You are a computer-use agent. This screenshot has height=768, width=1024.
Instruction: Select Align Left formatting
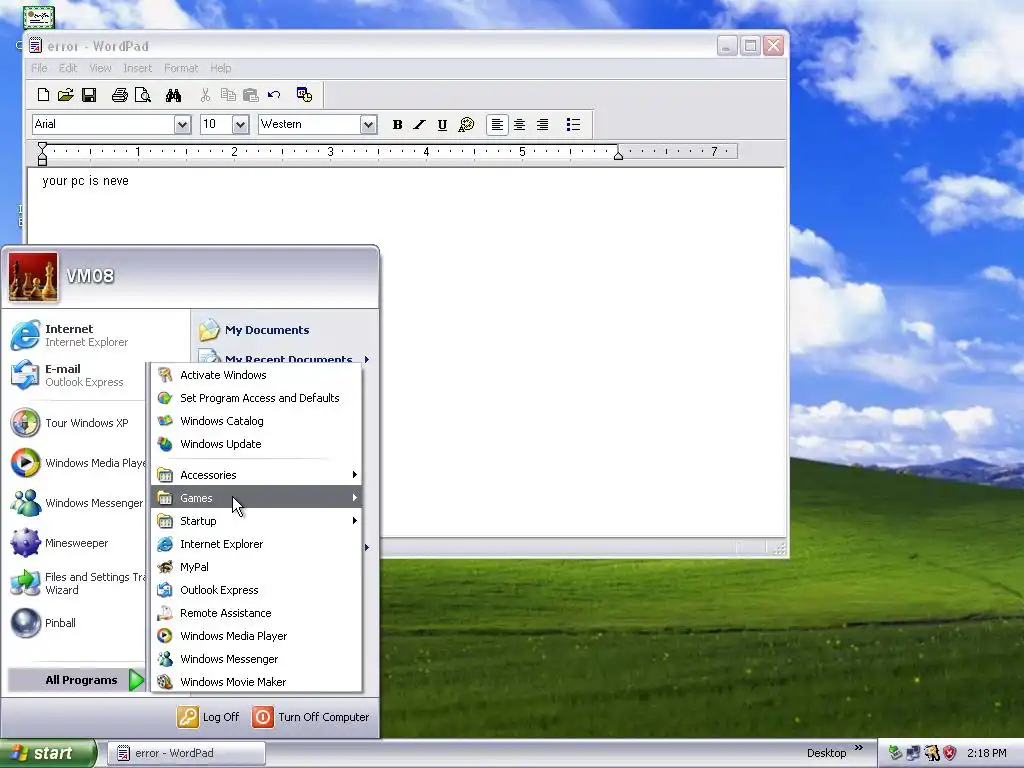coord(497,125)
